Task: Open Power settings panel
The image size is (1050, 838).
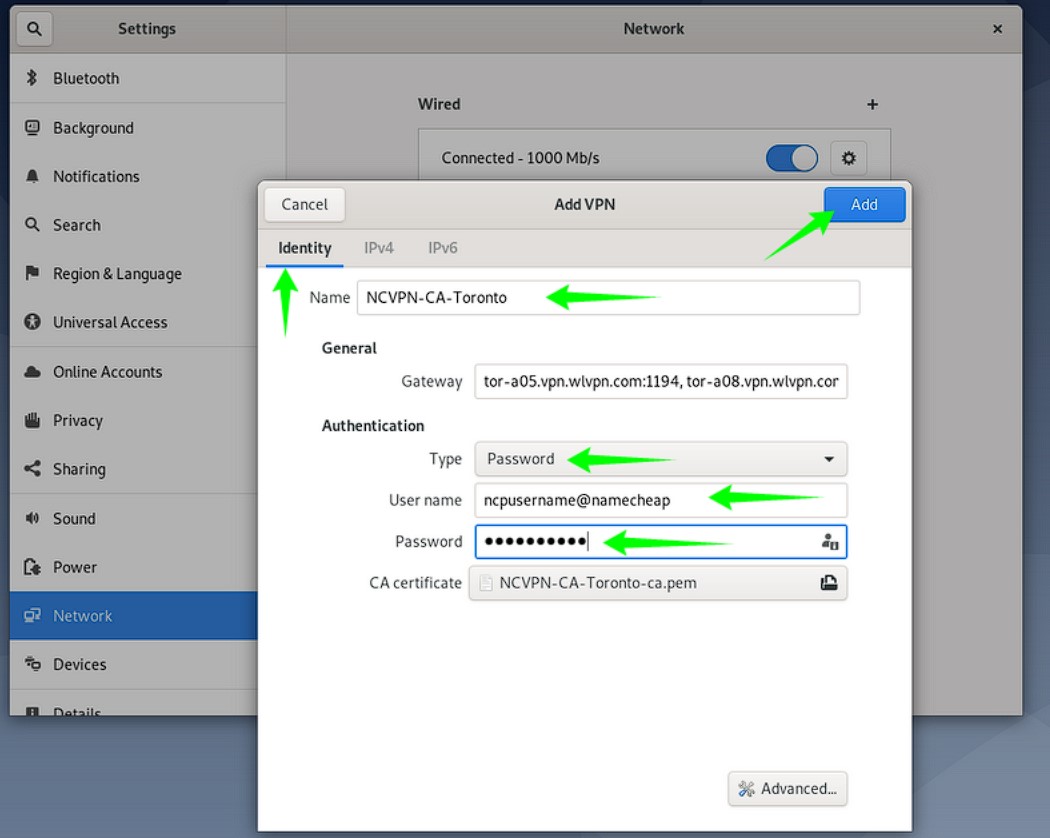Action: 134,567
